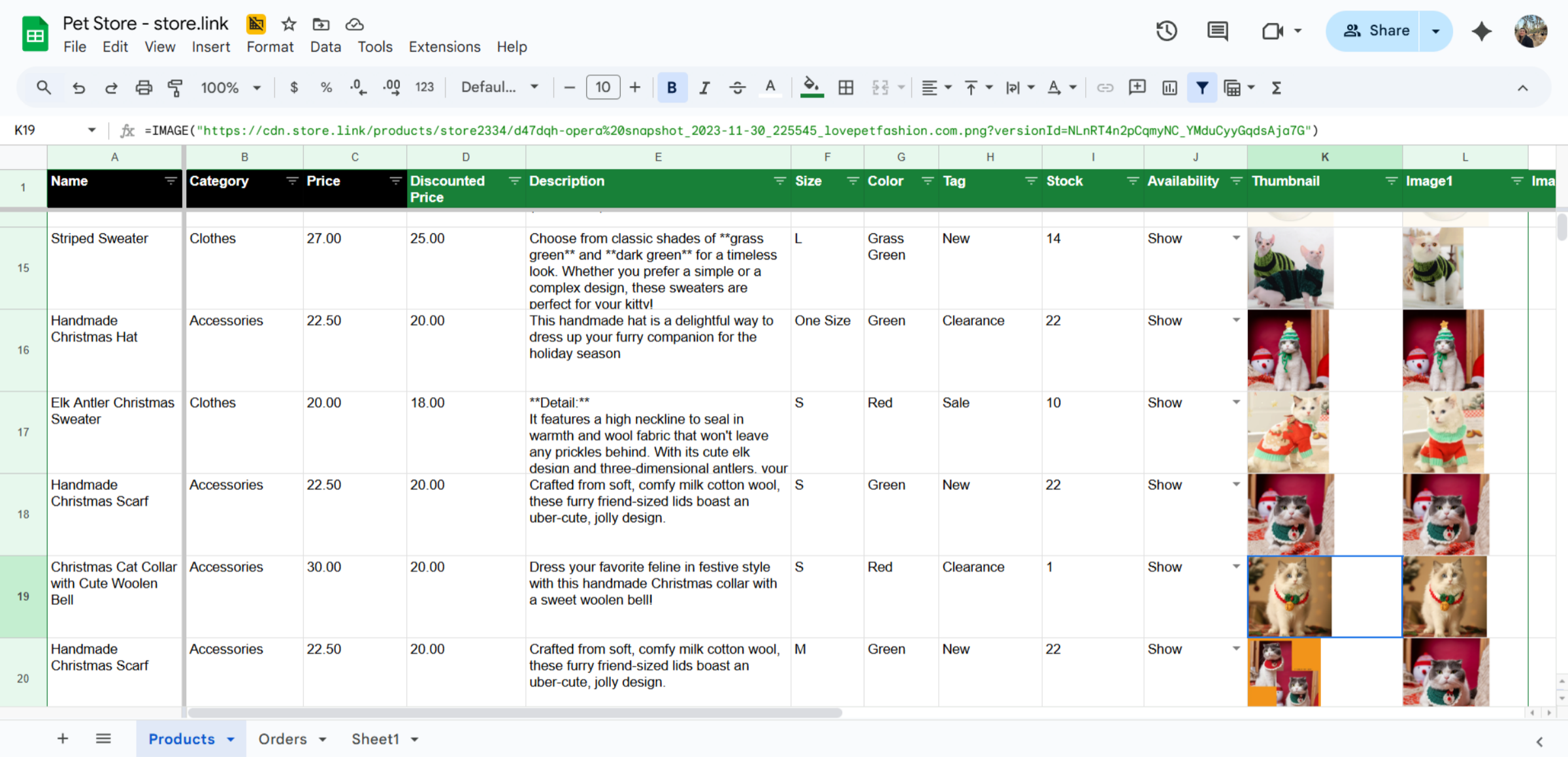Viewport: 1568px width, 757px height.
Task: Click the borders icon in toolbar
Action: 846,88
